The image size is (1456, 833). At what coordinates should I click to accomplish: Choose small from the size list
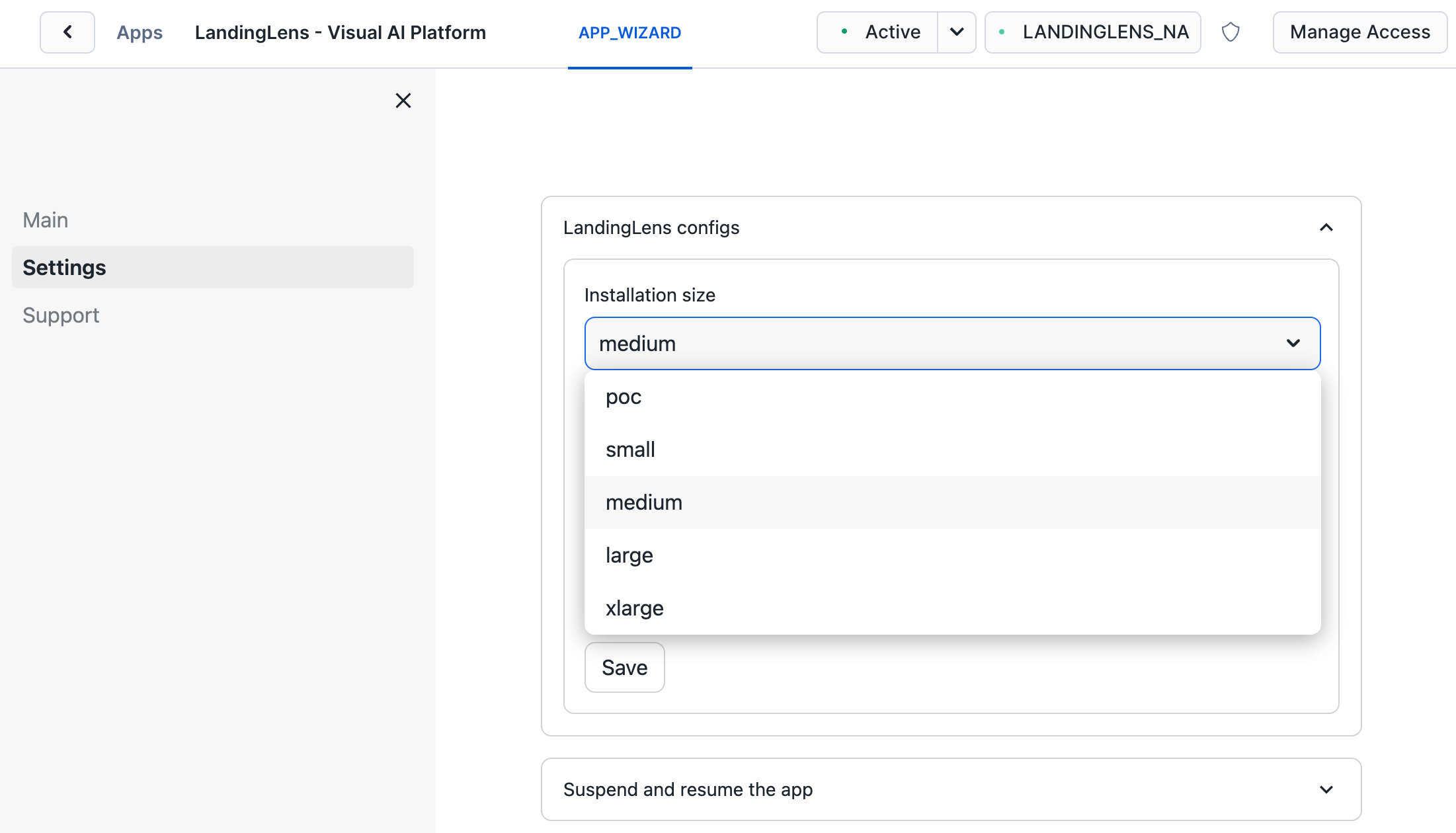(x=630, y=450)
